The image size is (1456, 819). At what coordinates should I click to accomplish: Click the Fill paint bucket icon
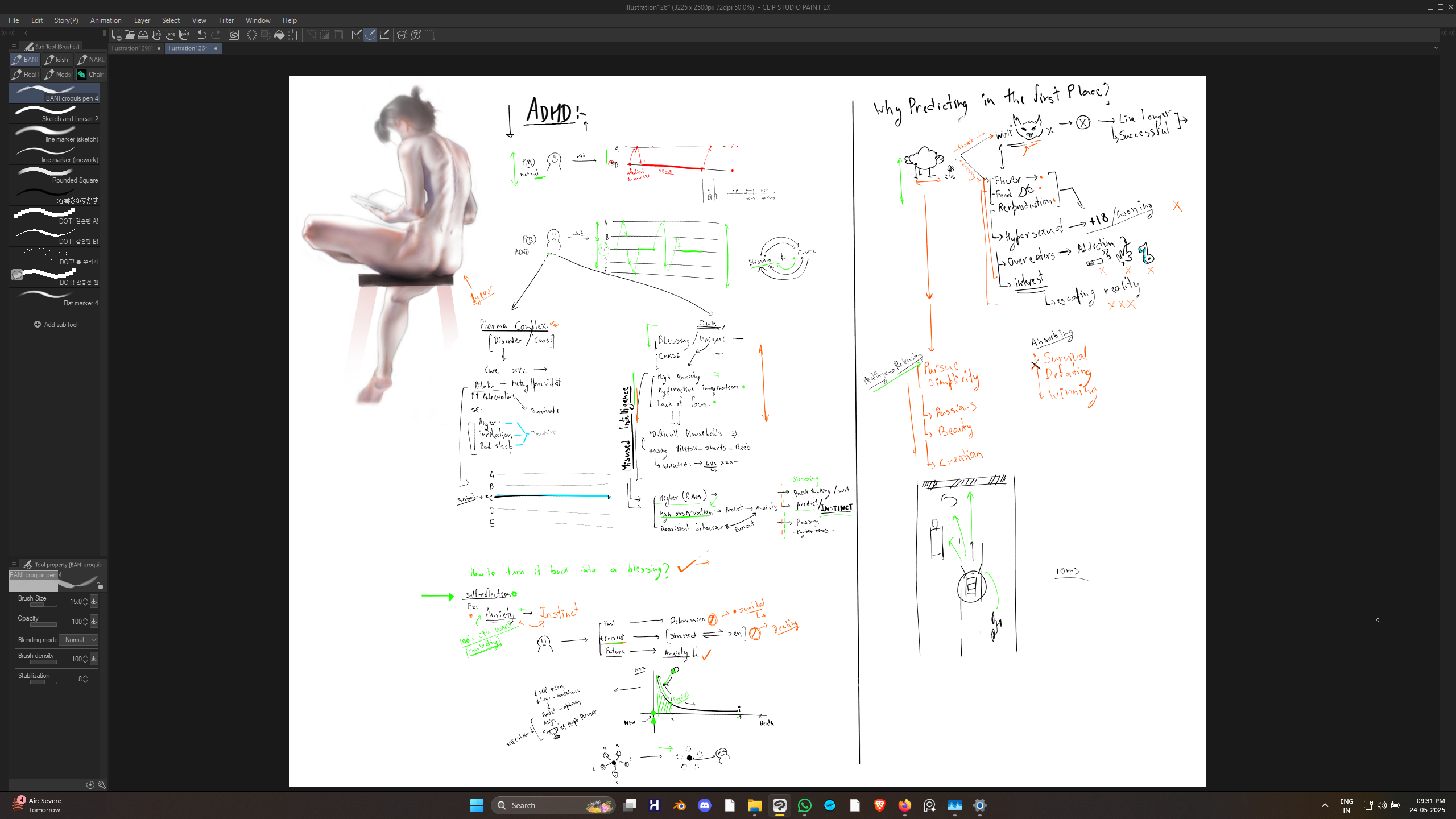click(279, 35)
